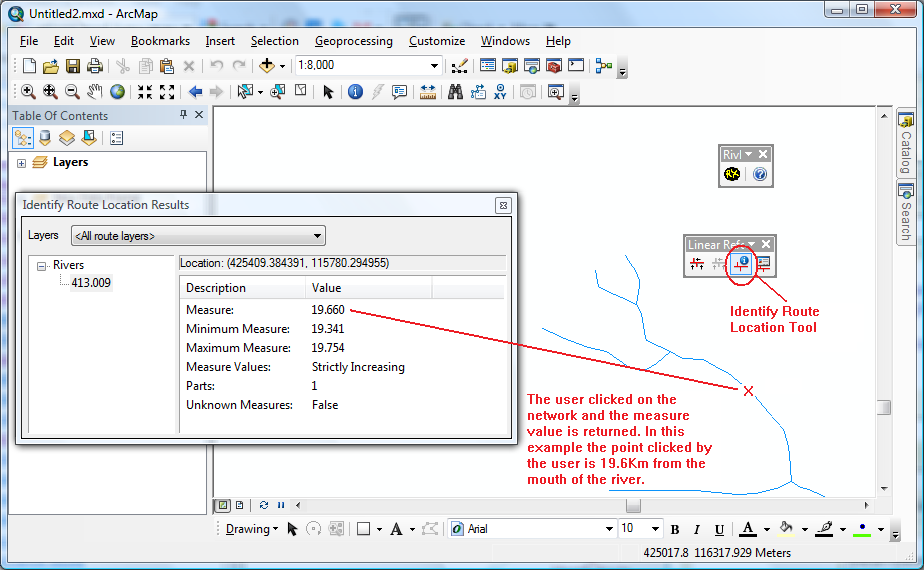Open the Geoprocessing menu
924x570 pixels.
tap(354, 41)
